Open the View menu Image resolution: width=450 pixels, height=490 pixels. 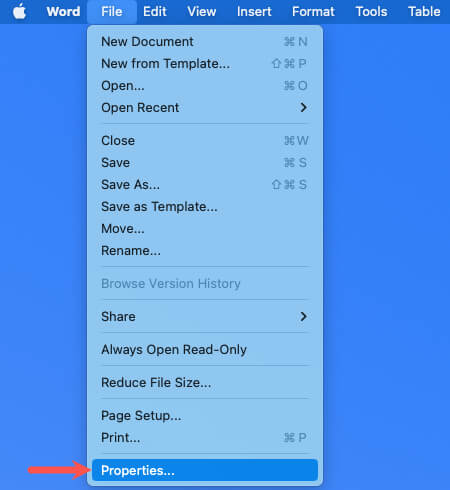click(x=202, y=12)
